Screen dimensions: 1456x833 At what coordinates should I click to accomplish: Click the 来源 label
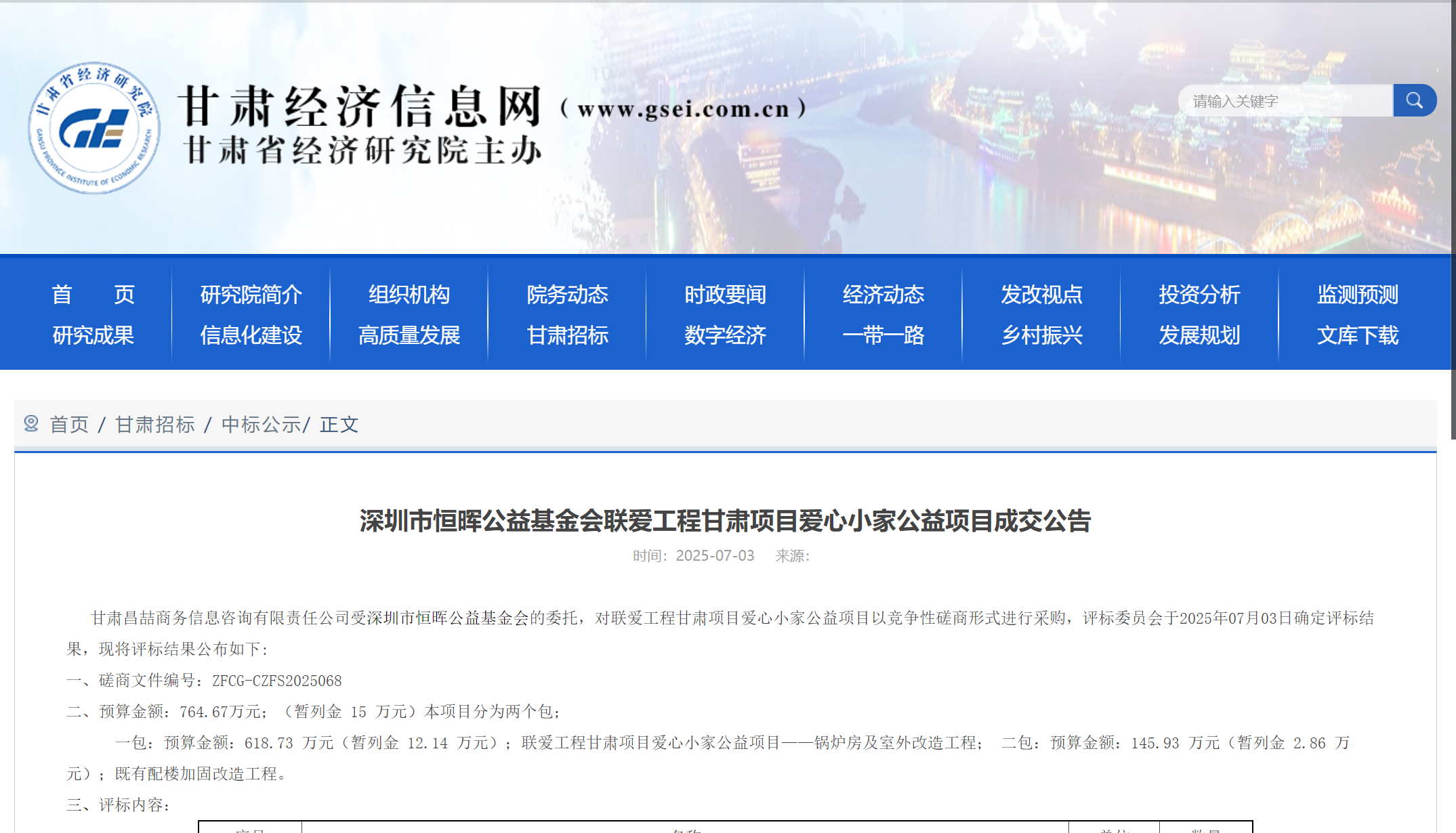click(x=792, y=556)
